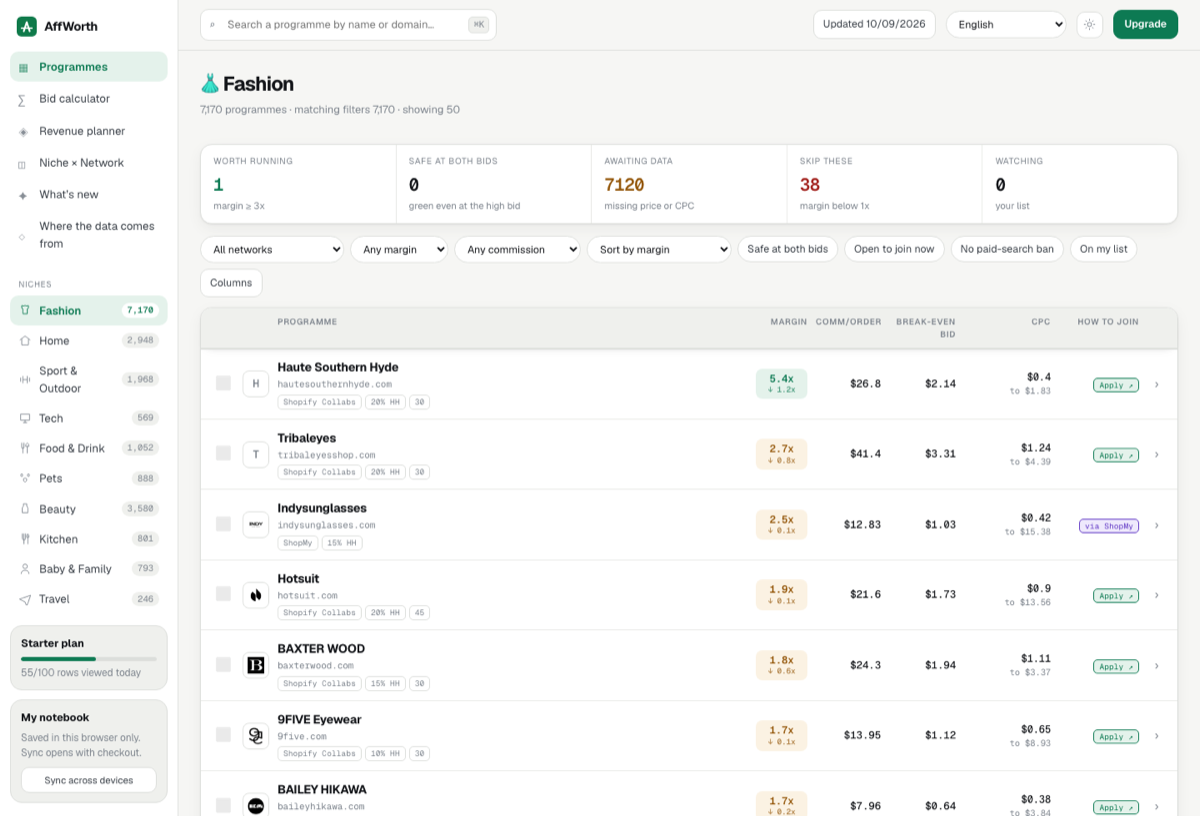Click the Niche × Network icon
This screenshot has width=1200, height=816.
coord(23,163)
